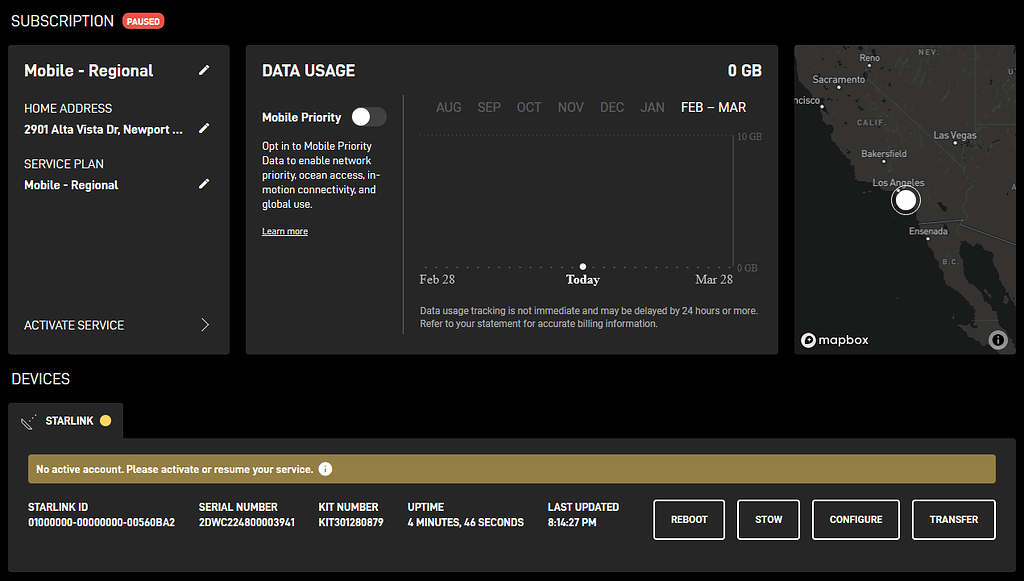
Task: Click Los Angeles label on the map
Action: tap(899, 183)
